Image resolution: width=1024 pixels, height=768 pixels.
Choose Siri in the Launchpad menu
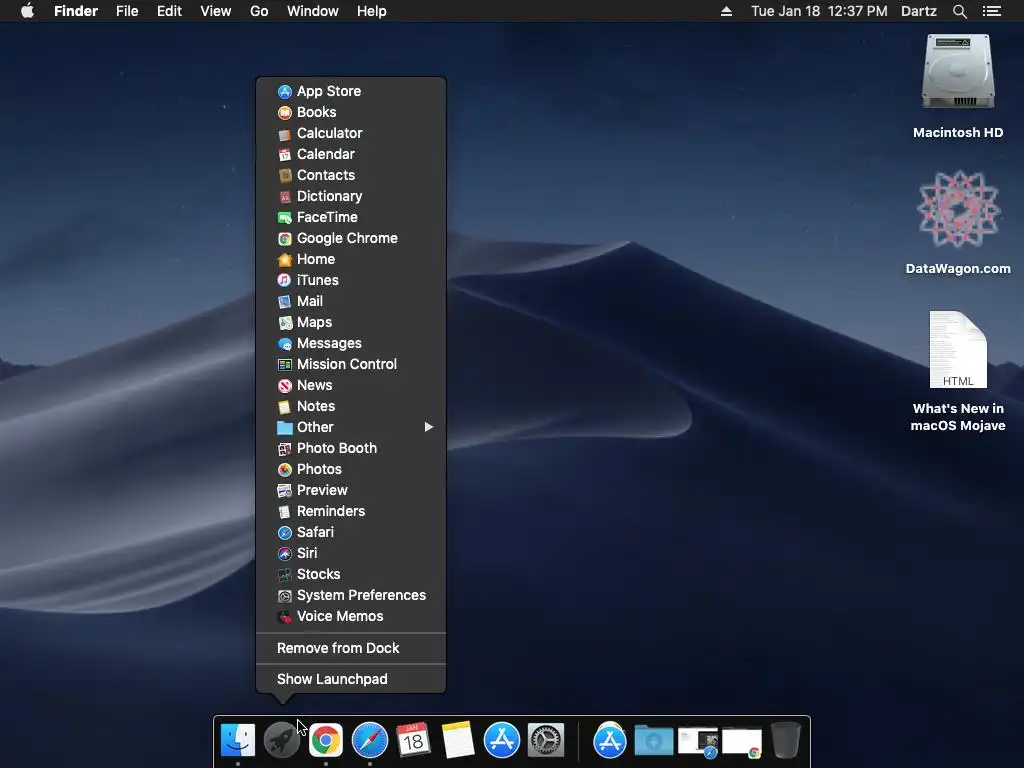click(x=351, y=553)
